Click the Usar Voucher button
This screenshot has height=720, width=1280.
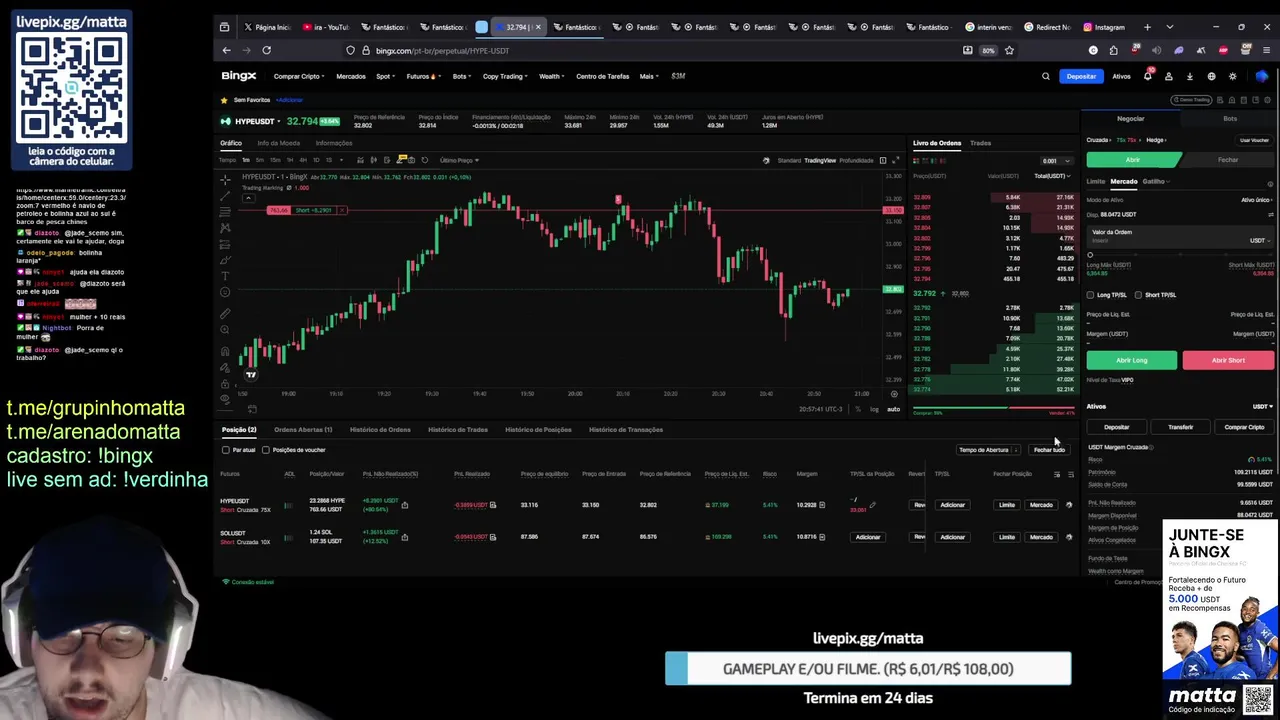1254,140
